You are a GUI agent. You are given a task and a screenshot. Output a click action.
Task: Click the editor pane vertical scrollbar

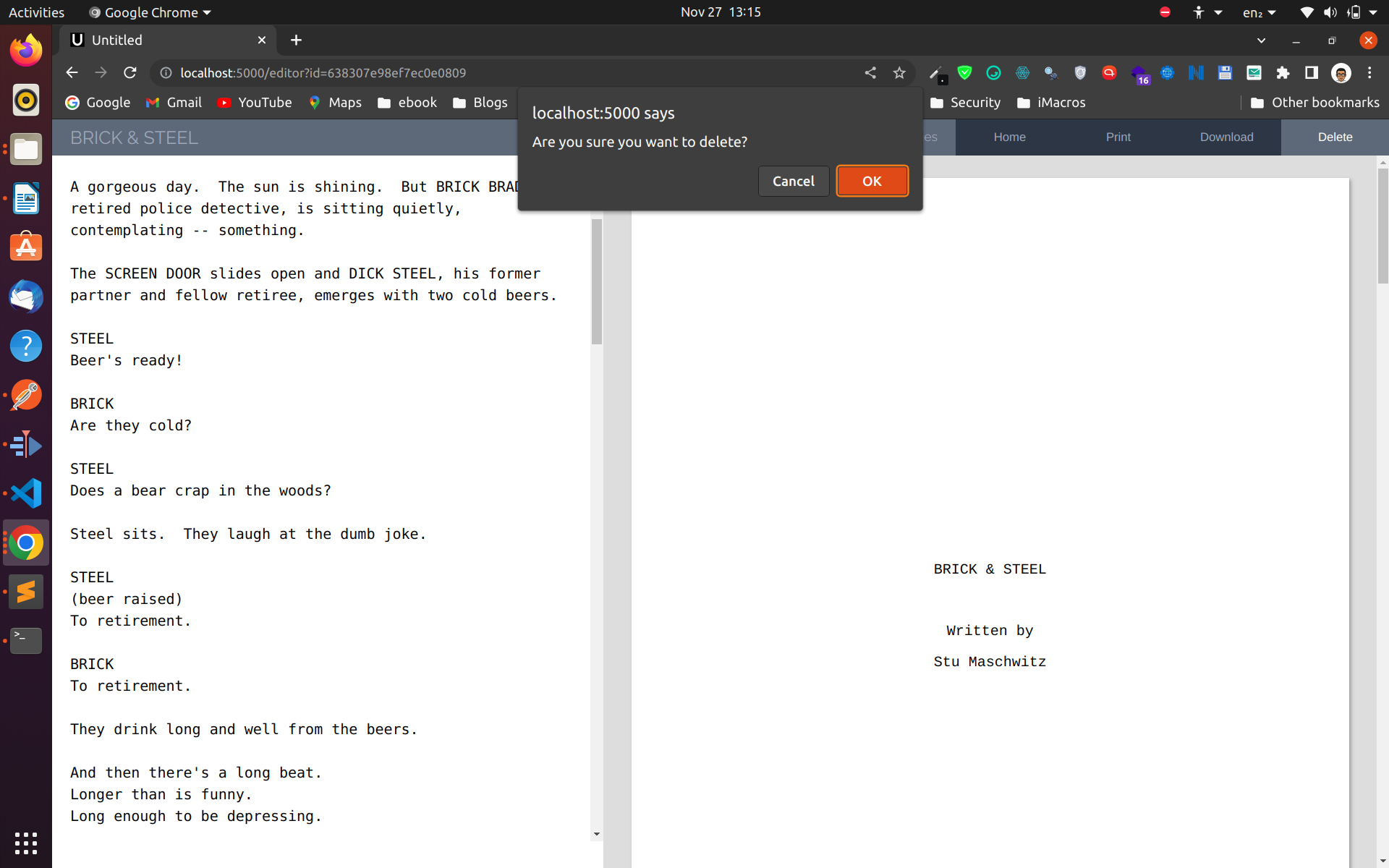click(597, 282)
